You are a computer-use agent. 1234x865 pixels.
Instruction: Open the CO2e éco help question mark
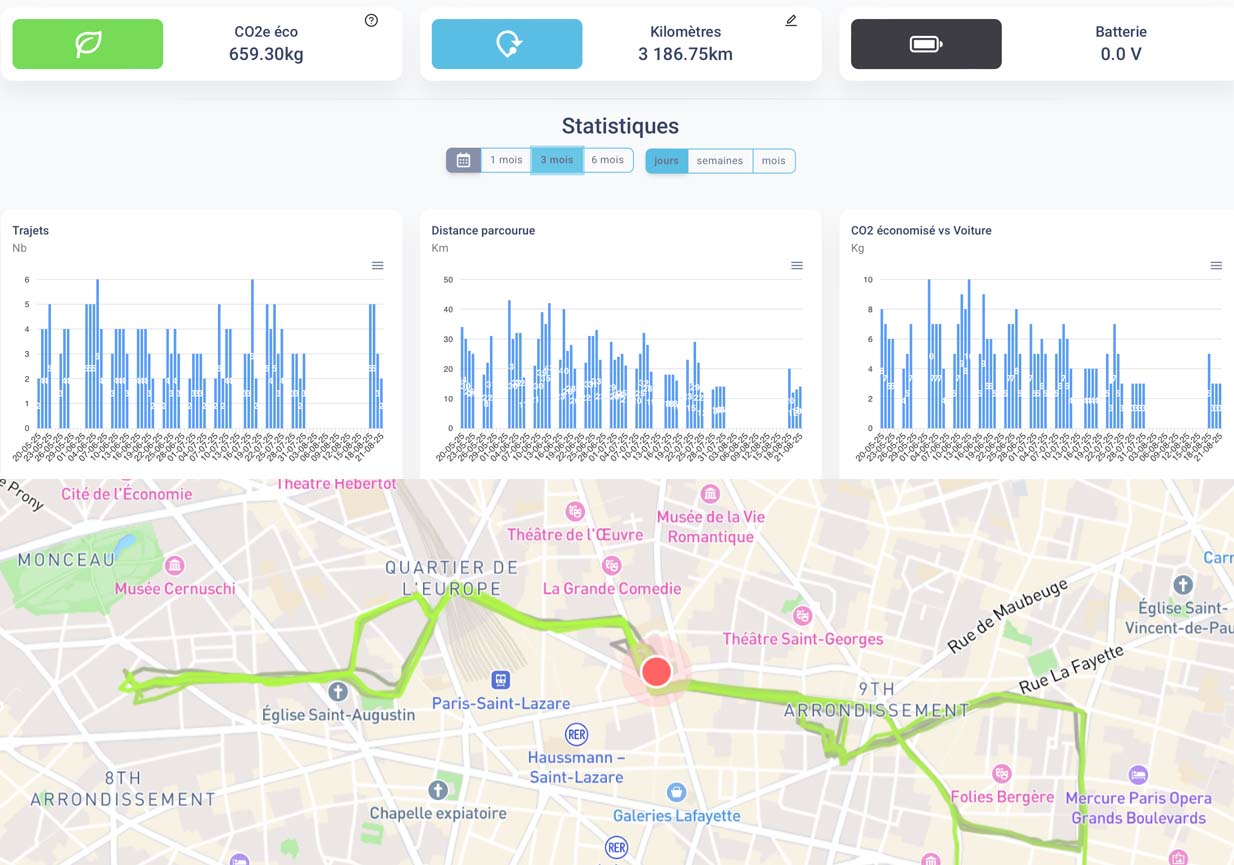(x=371, y=20)
